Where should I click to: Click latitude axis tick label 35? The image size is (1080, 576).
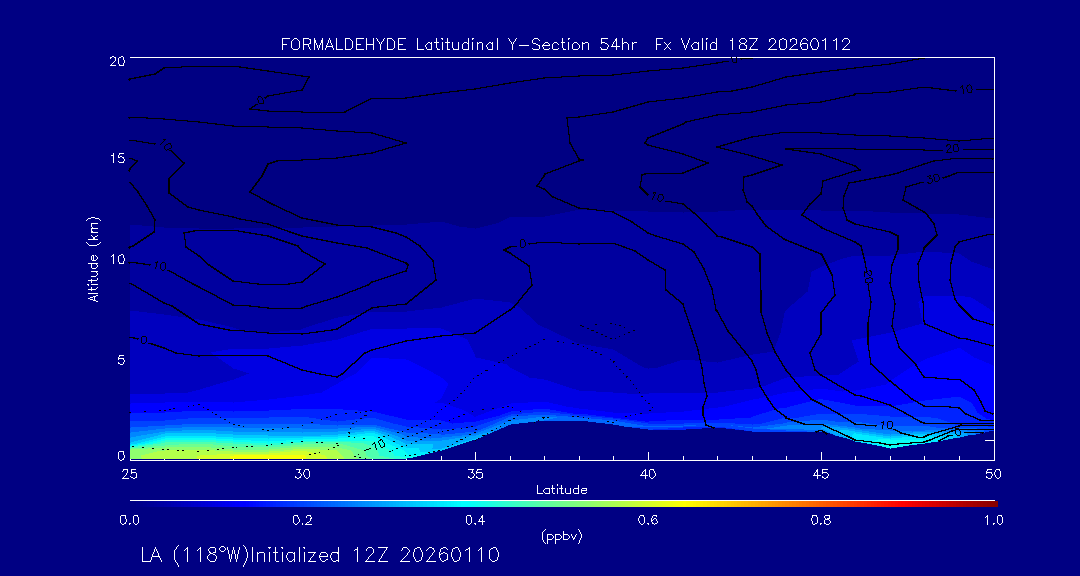[x=475, y=474]
